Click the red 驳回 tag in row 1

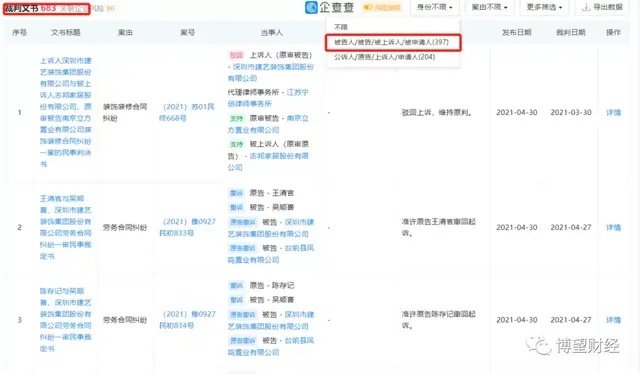236,55
